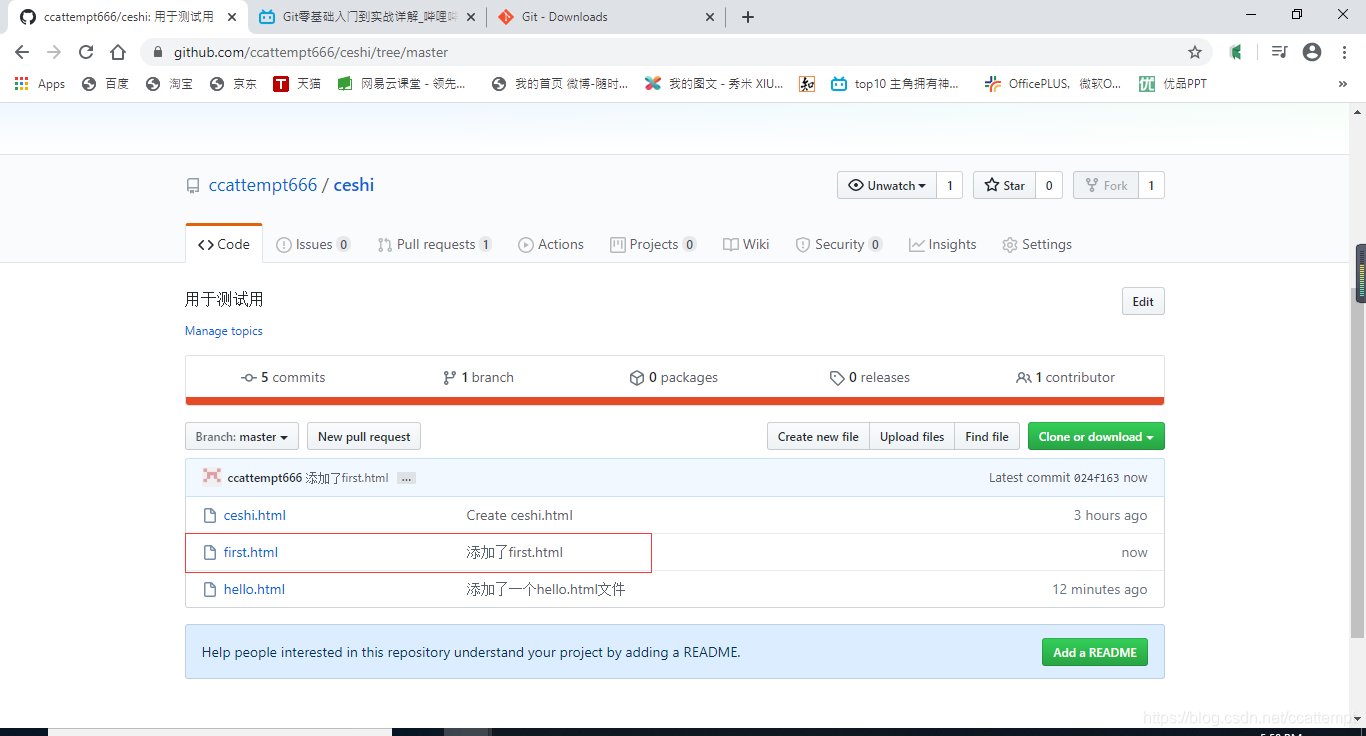Open the repository Settings tab
Image resolution: width=1366 pixels, height=736 pixels.
coord(1037,244)
